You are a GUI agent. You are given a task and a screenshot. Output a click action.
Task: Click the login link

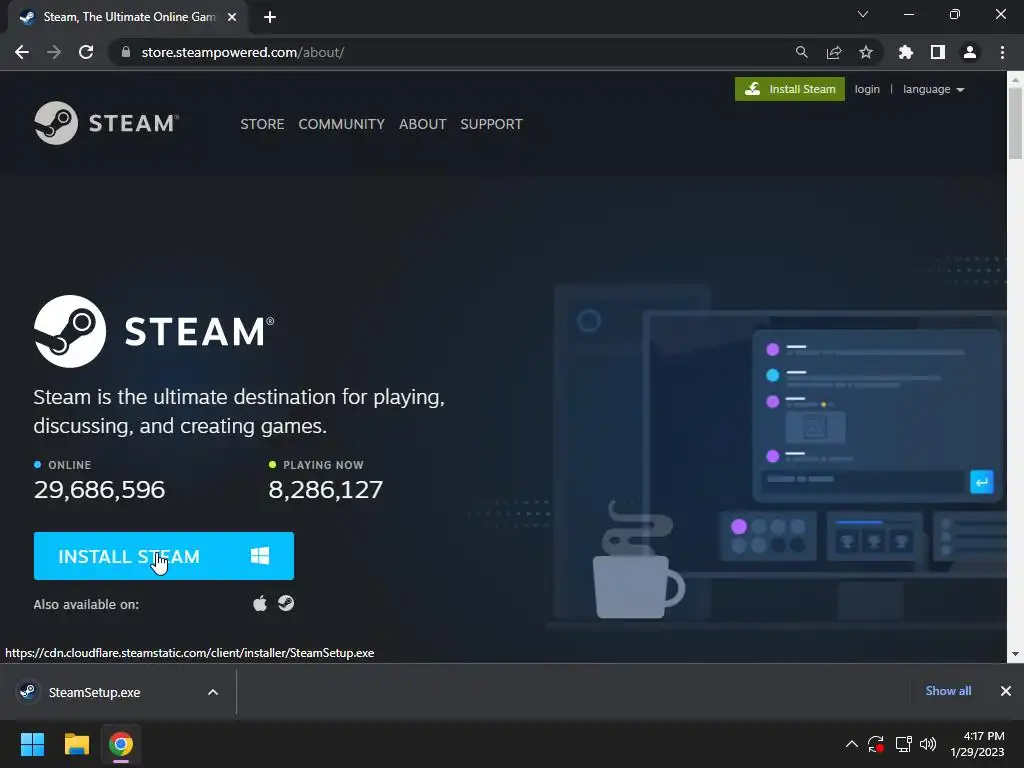867,89
